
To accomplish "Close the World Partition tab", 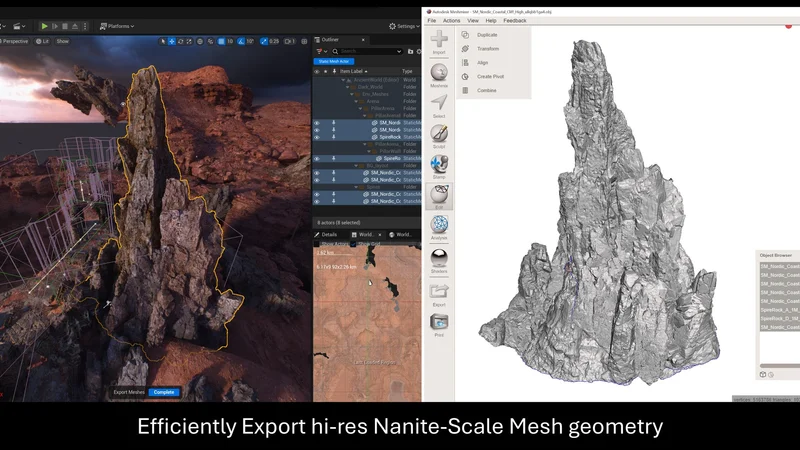I will [x=380, y=235].
